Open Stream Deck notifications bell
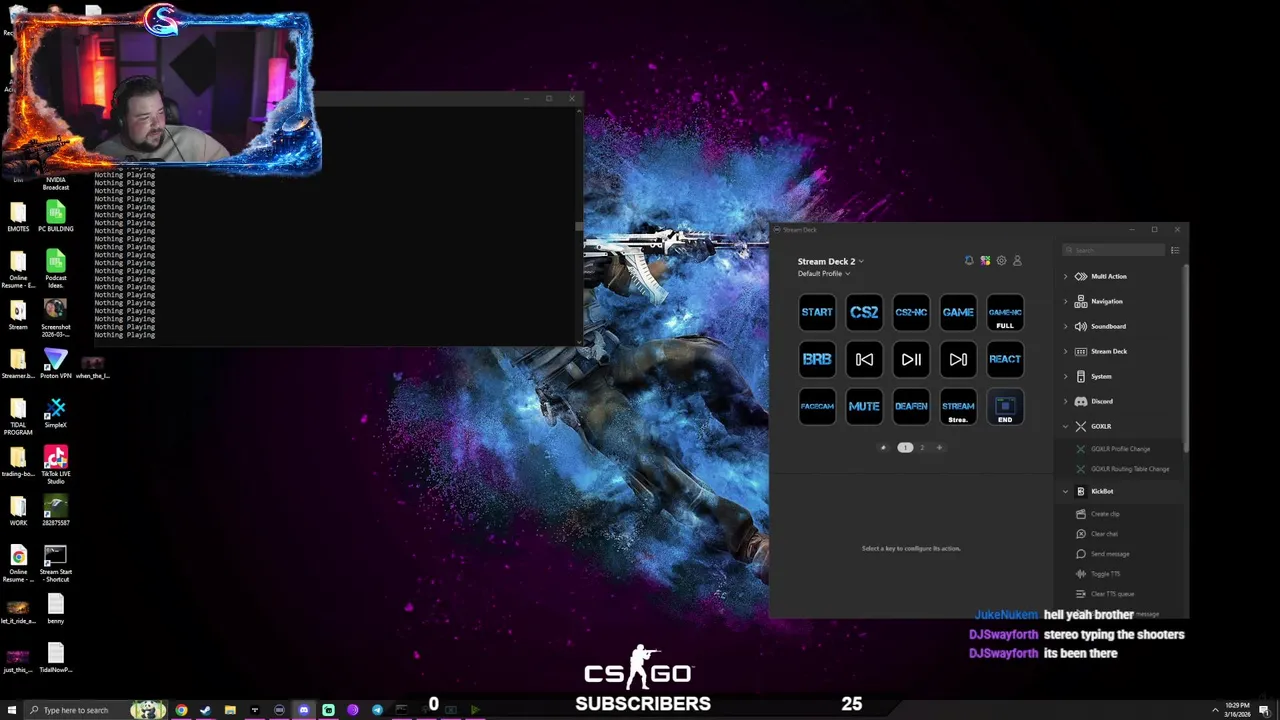 point(969,261)
